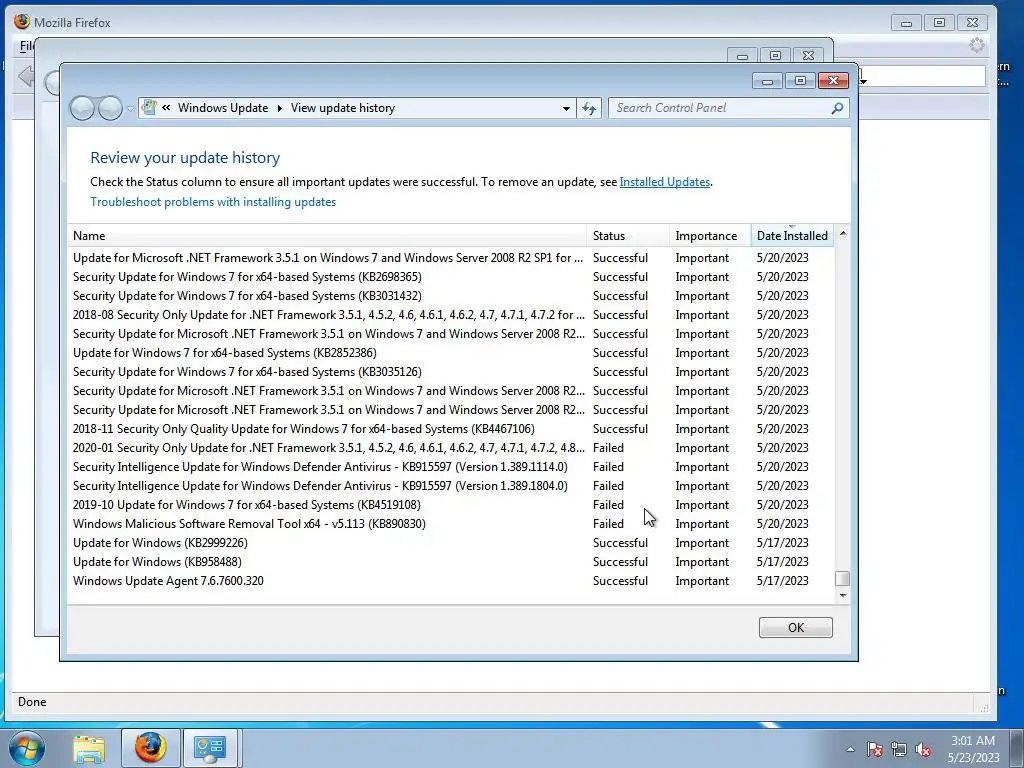Screen dimensions: 1024x768
Task: Click the Windows Start button
Action: pos(27,748)
